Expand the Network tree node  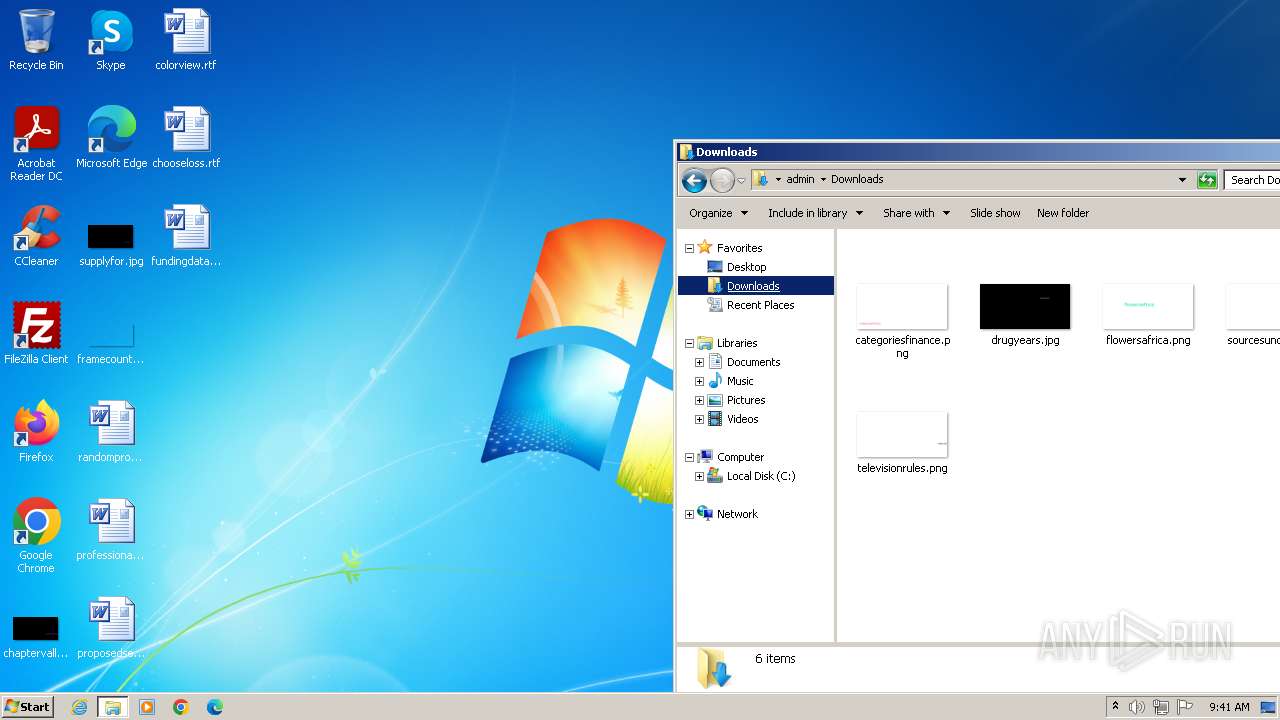point(689,514)
